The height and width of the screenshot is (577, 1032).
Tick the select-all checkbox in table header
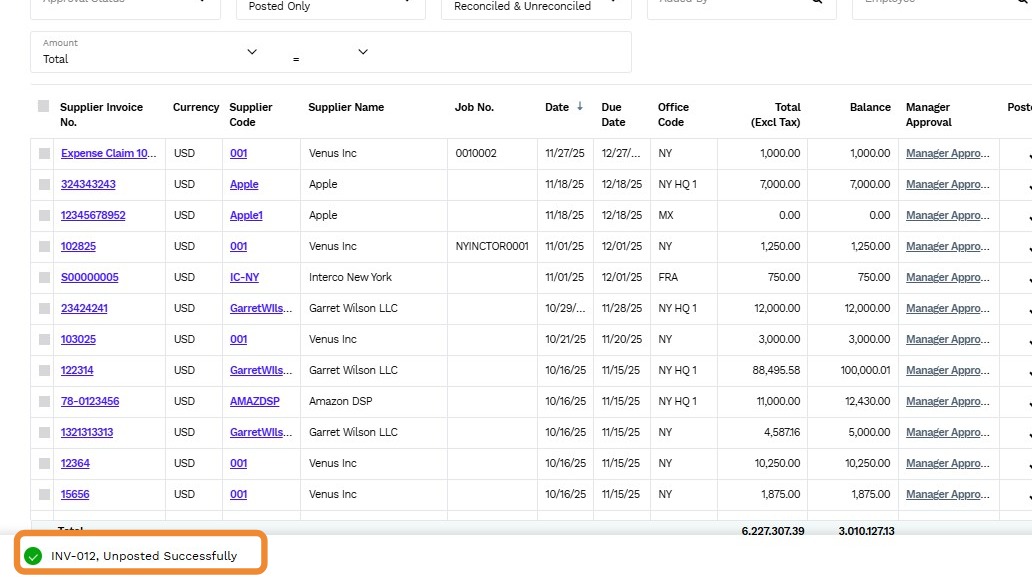tap(43, 107)
